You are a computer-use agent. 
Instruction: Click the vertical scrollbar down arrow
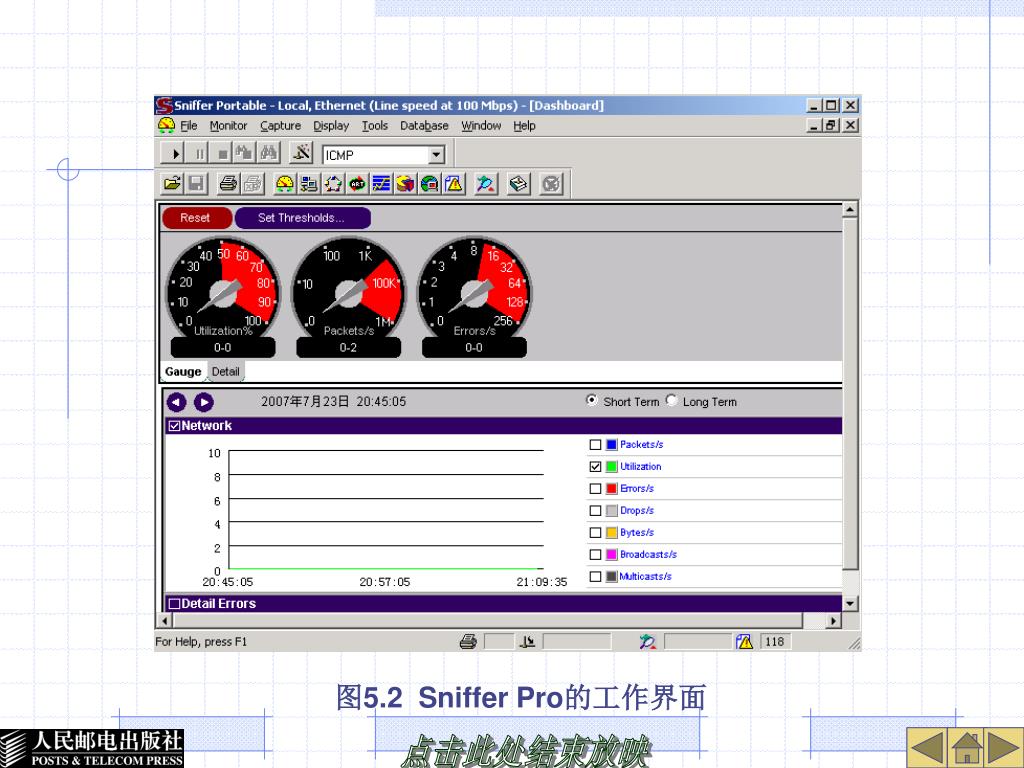click(x=850, y=603)
